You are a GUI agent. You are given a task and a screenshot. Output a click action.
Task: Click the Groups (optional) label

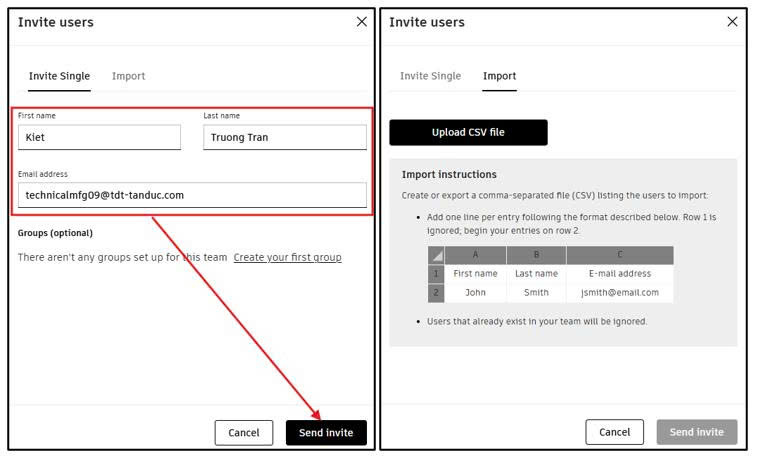(x=55, y=233)
